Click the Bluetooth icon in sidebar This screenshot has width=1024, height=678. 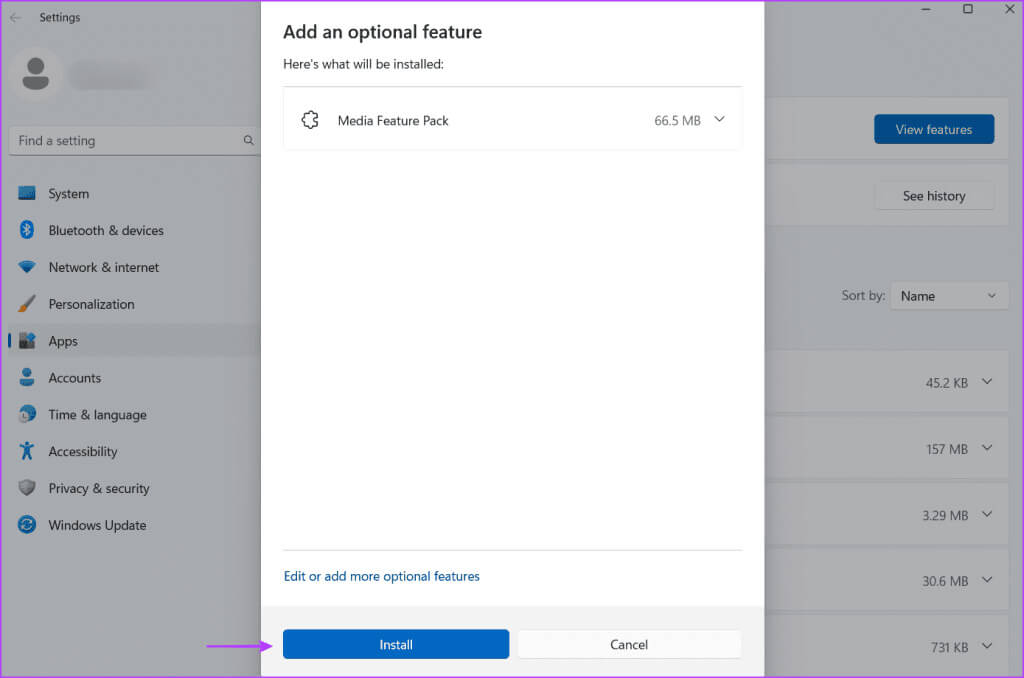click(27, 230)
